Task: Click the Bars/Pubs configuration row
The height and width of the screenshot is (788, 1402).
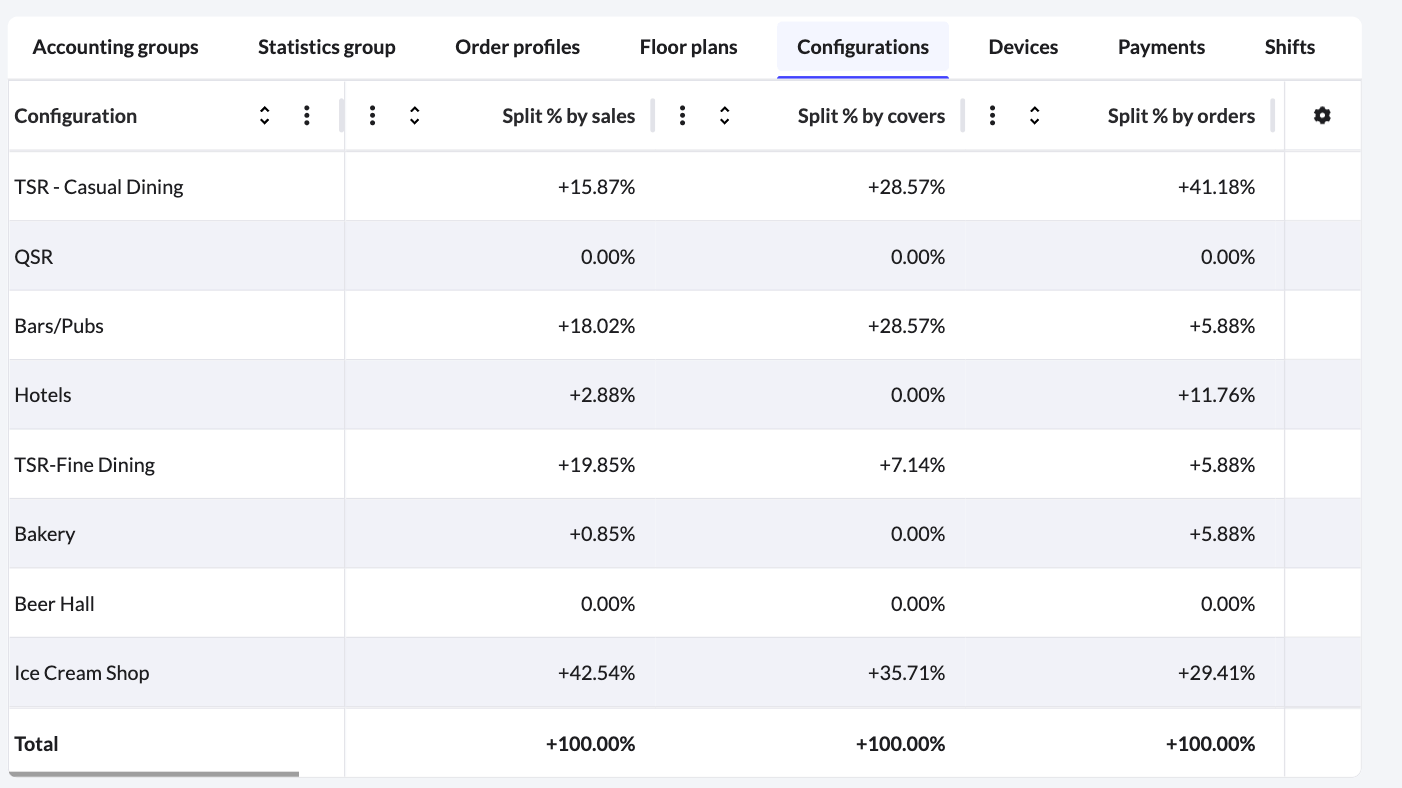Action: tap(59, 326)
